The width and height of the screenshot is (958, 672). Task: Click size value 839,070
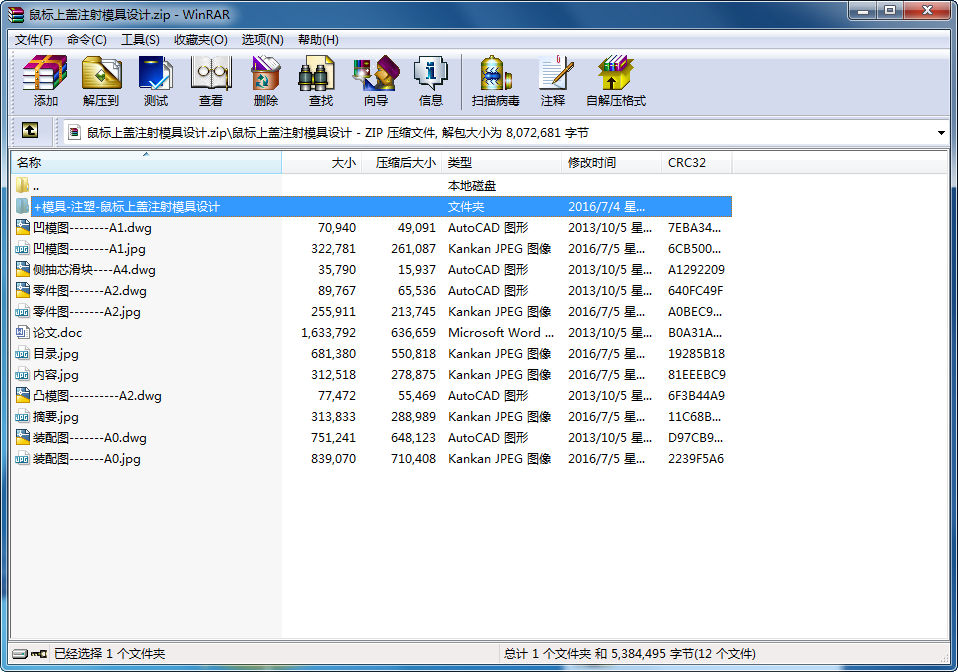pyautogui.click(x=334, y=459)
